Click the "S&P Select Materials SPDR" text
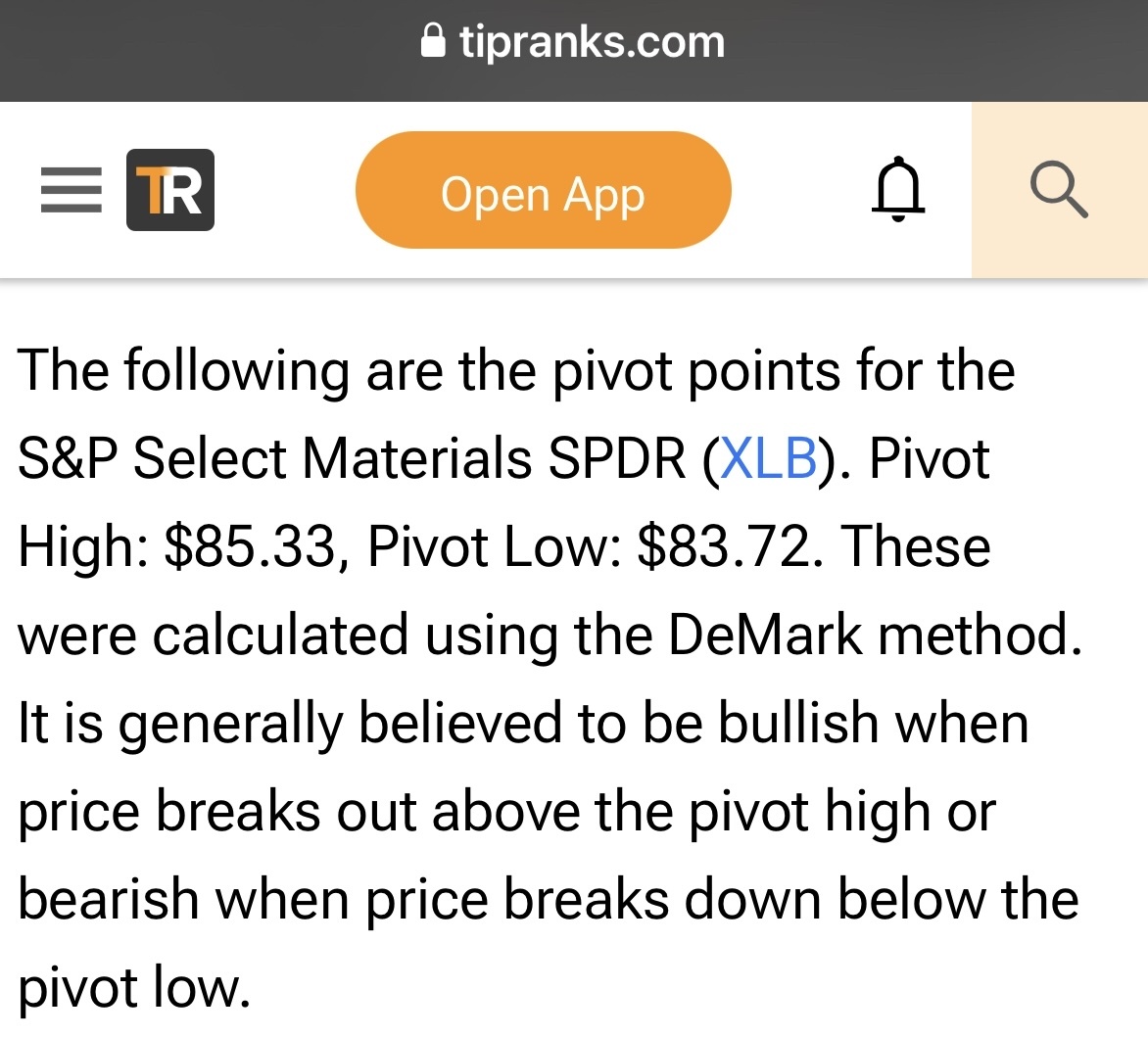Image resolution: width=1148 pixels, height=1037 pixels. 353,458
